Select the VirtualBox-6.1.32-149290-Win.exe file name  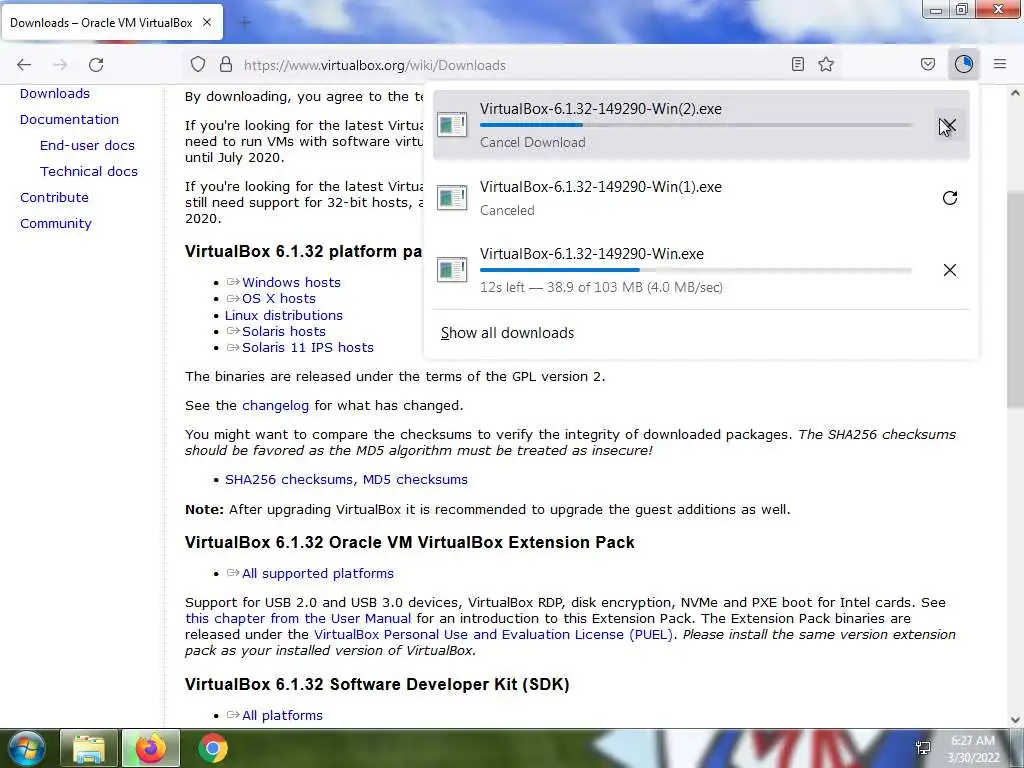pyautogui.click(x=592, y=254)
